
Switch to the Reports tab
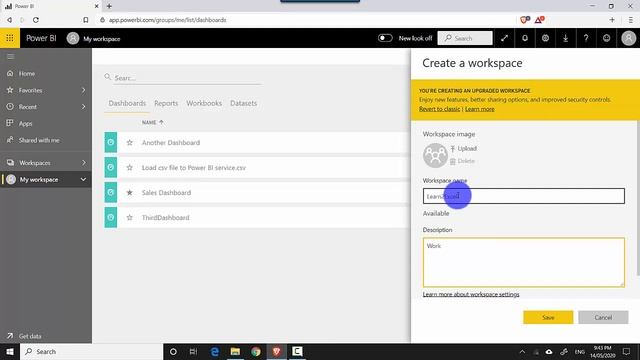coord(166,103)
